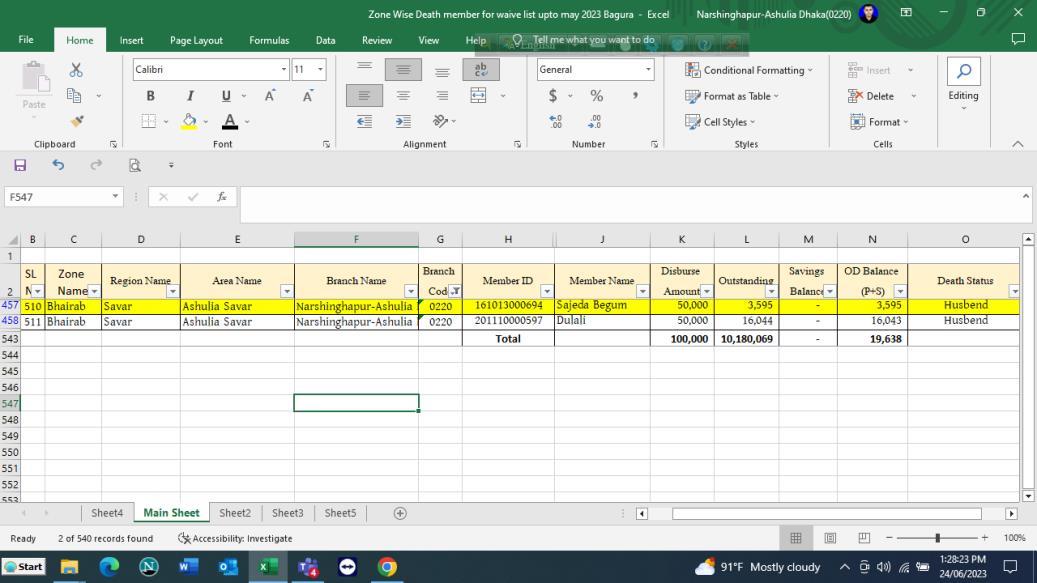The height and width of the screenshot is (583, 1037).
Task: Toggle Align Left horizontal alignment
Action: coord(364,96)
